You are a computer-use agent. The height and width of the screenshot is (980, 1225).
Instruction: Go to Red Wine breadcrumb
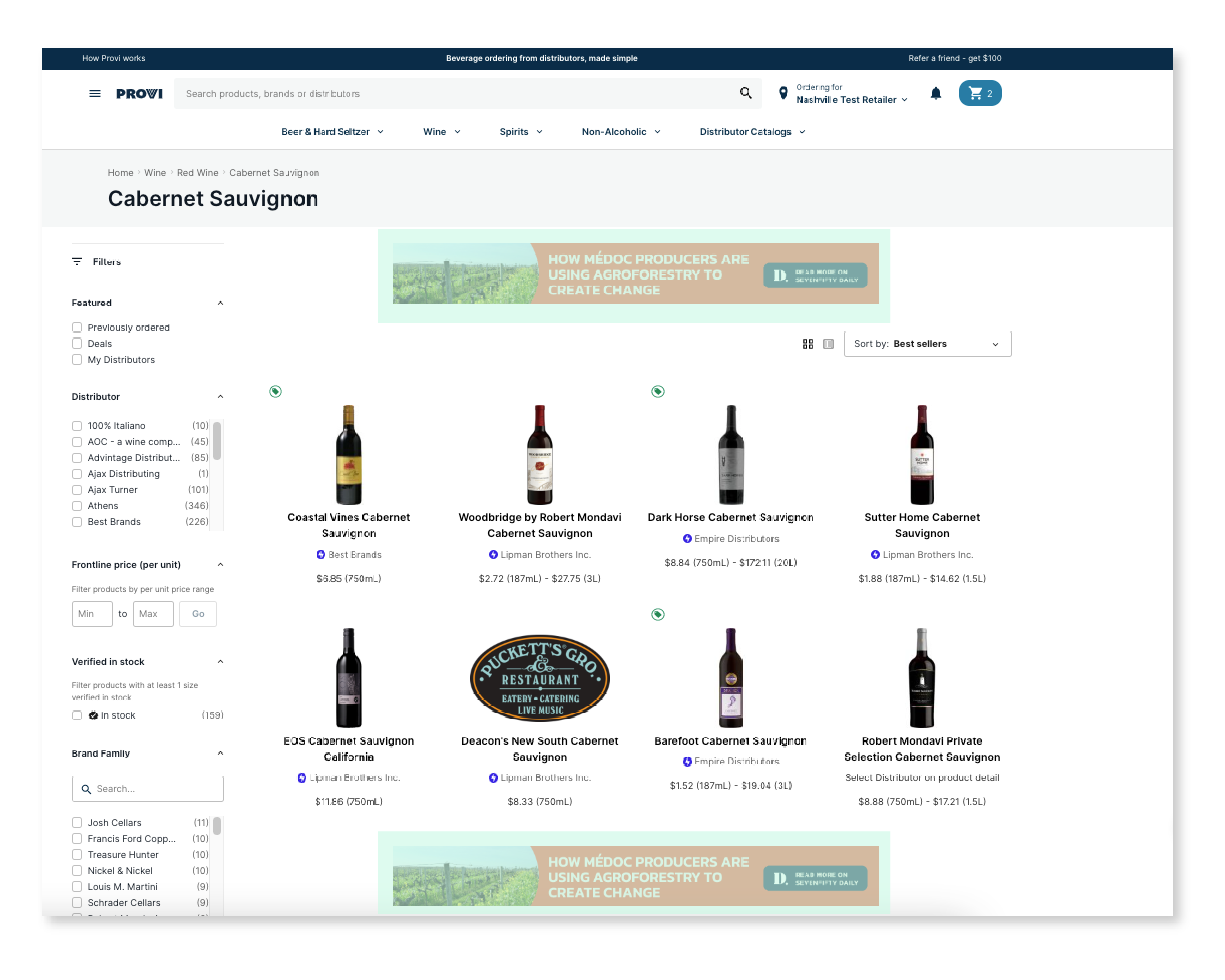198,173
